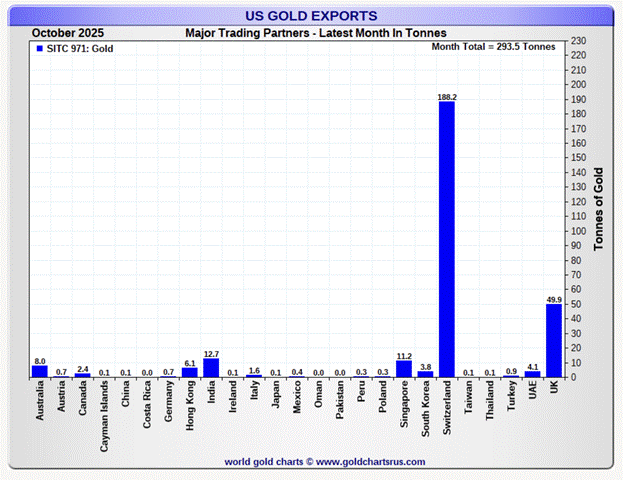
Task: Click the Tonnes of Gold axis title
Action: [x=599, y=208]
